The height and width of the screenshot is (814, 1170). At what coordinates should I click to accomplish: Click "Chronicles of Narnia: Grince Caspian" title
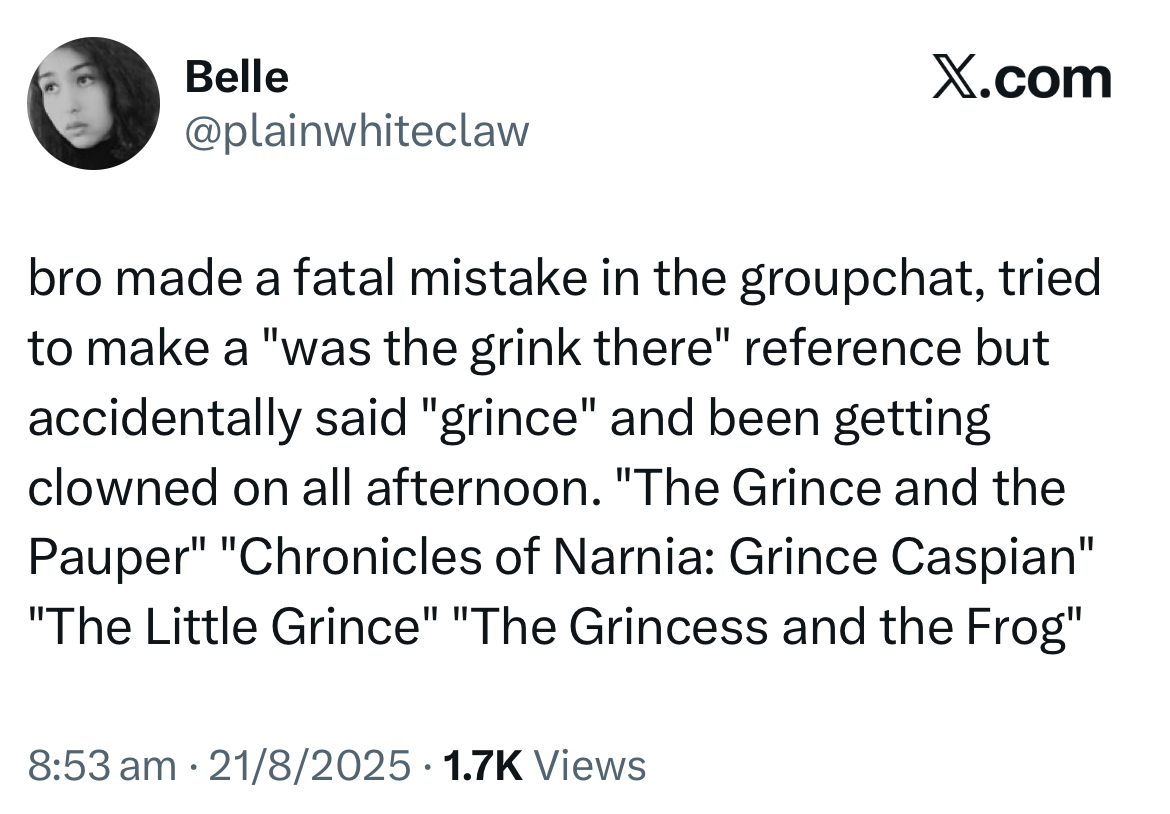pyautogui.click(x=654, y=557)
